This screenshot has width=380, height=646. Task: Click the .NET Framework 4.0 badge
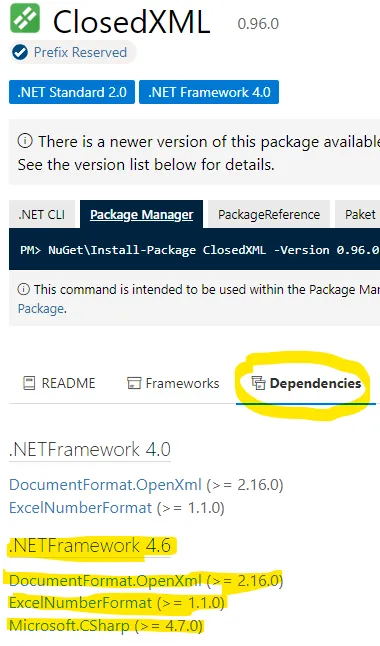click(x=209, y=92)
